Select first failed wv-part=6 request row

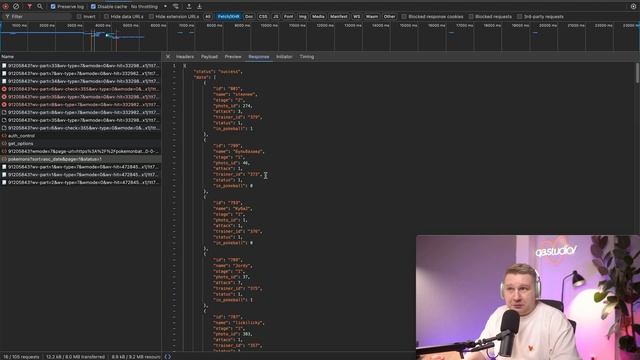80,89
